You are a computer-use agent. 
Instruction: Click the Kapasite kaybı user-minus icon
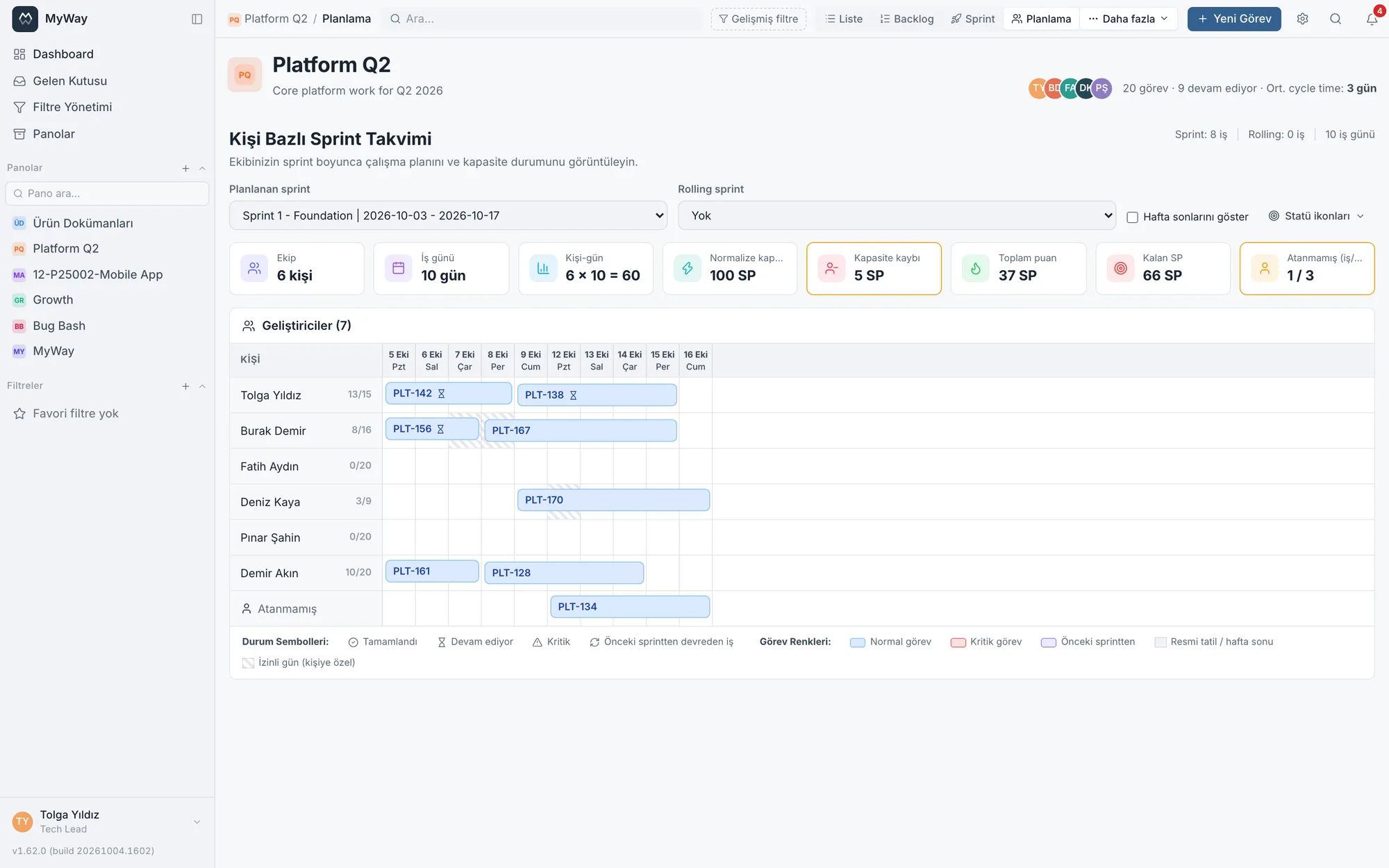[831, 268]
